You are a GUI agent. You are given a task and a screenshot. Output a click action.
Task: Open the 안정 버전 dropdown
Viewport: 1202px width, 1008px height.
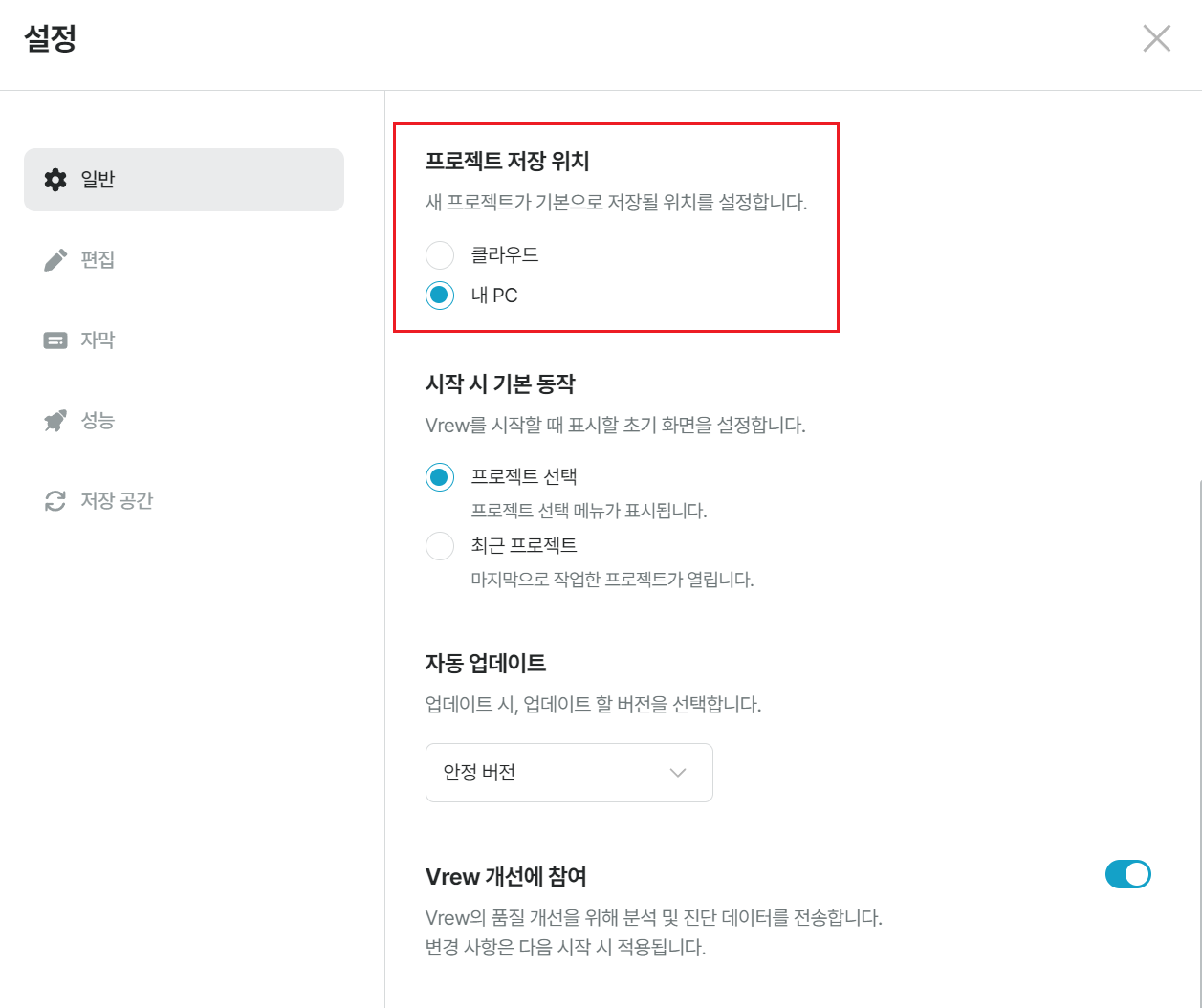[569, 773]
